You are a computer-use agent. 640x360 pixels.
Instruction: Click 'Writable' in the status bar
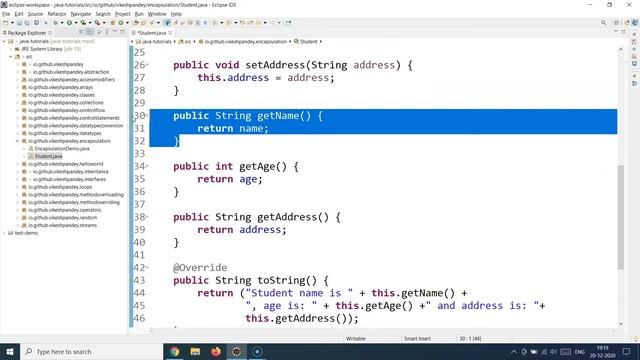(356, 338)
